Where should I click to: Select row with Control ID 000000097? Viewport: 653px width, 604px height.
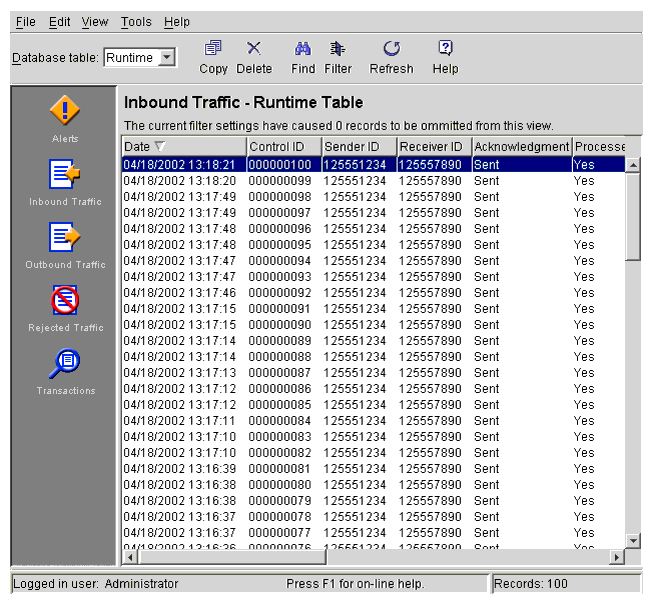click(374, 213)
